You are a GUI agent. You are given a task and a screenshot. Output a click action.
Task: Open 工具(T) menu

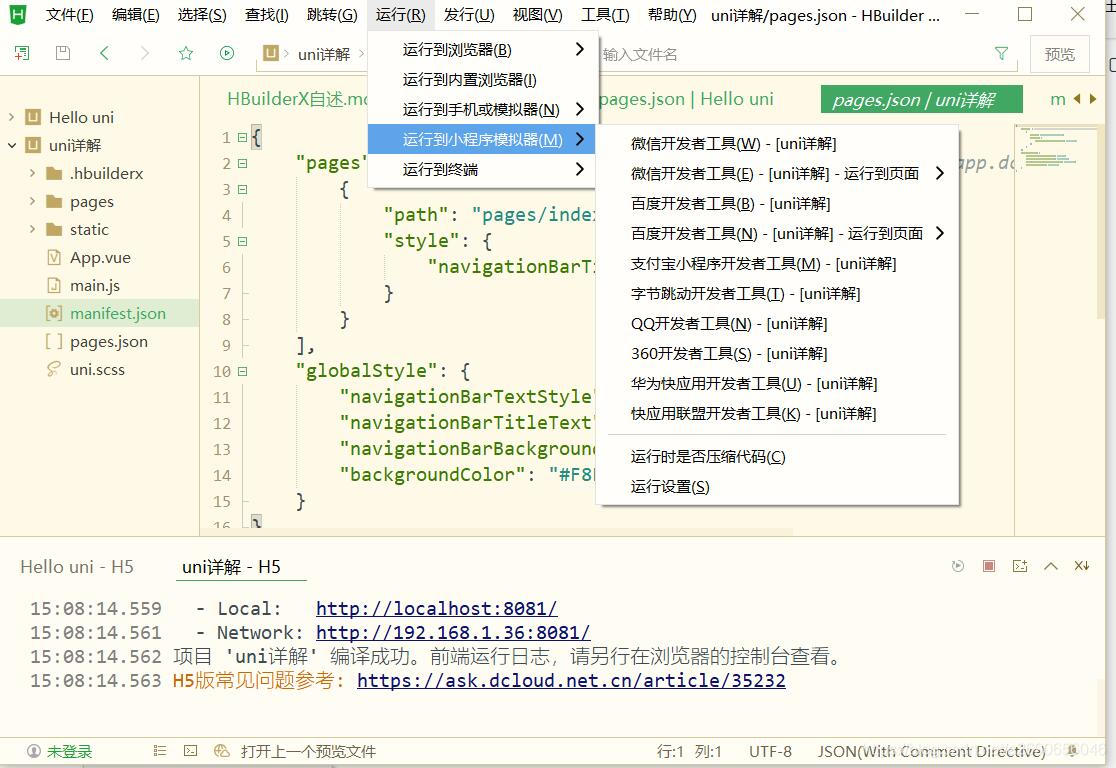[x=605, y=15]
